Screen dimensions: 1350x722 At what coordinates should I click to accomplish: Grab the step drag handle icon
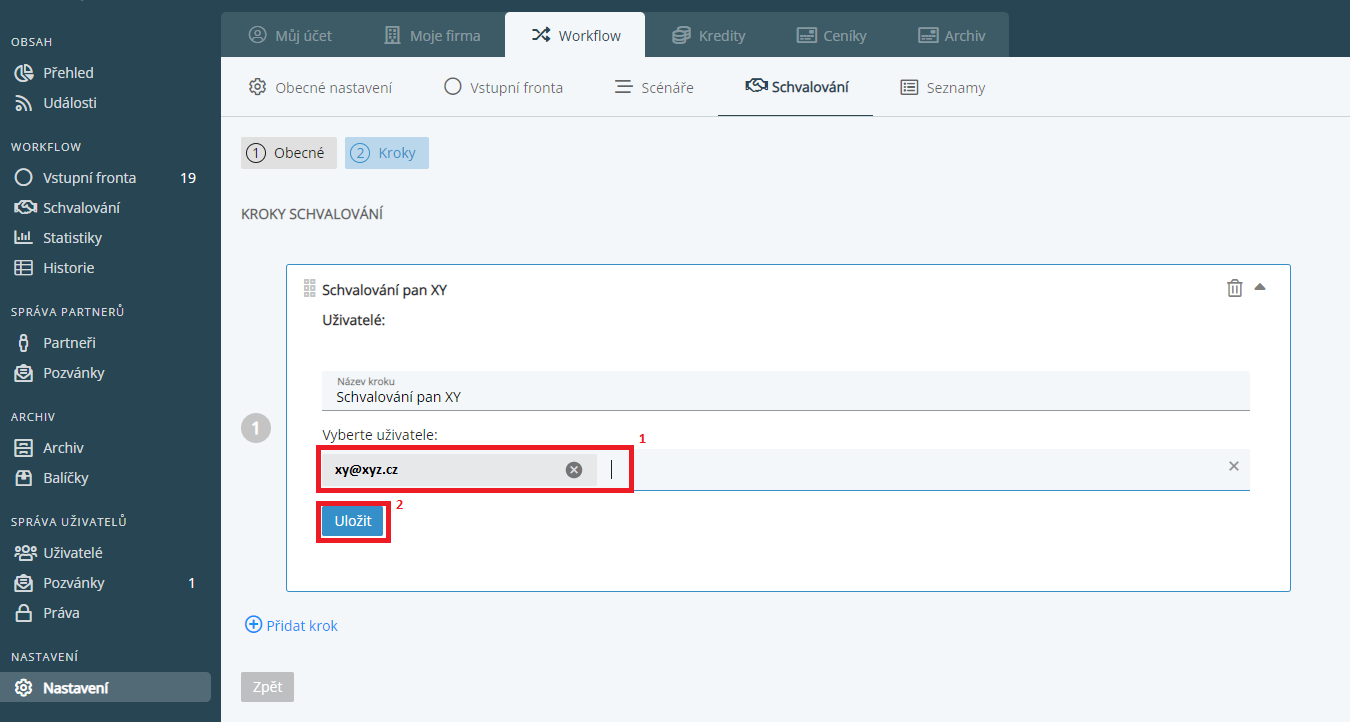point(309,289)
